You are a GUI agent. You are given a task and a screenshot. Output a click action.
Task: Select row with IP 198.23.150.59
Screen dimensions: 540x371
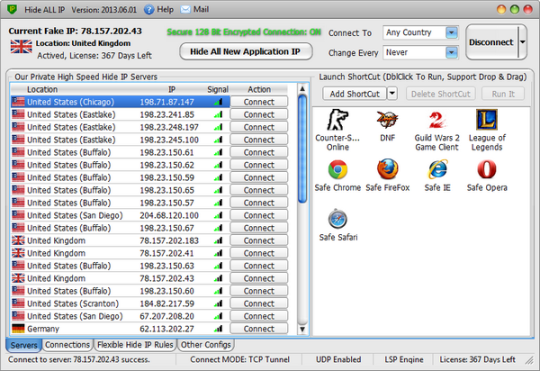coord(120,177)
